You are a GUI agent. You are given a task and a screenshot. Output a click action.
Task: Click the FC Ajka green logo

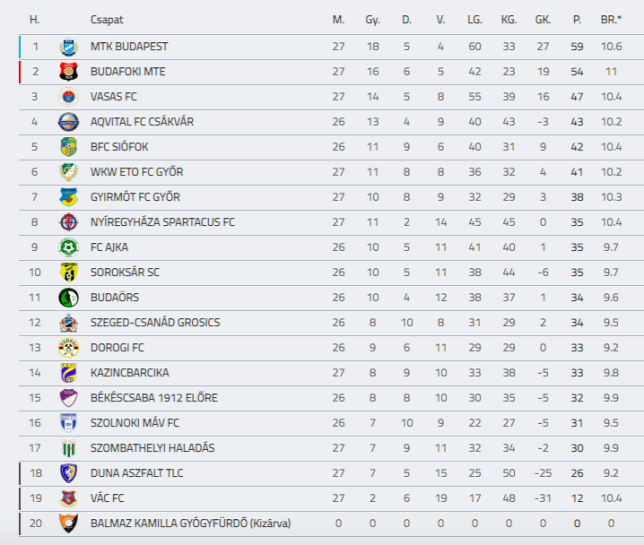pyautogui.click(x=69, y=247)
